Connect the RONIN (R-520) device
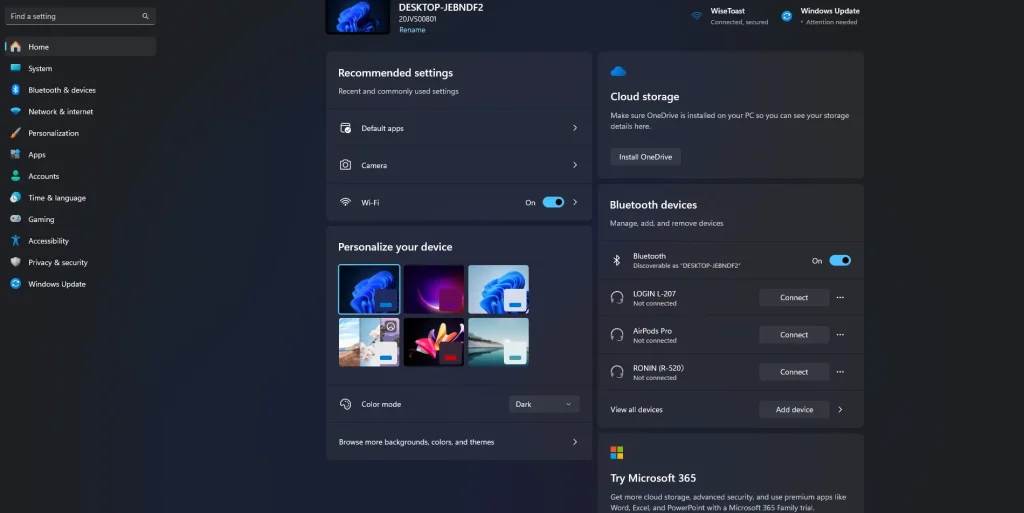Image resolution: width=1024 pixels, height=513 pixels. [793, 372]
